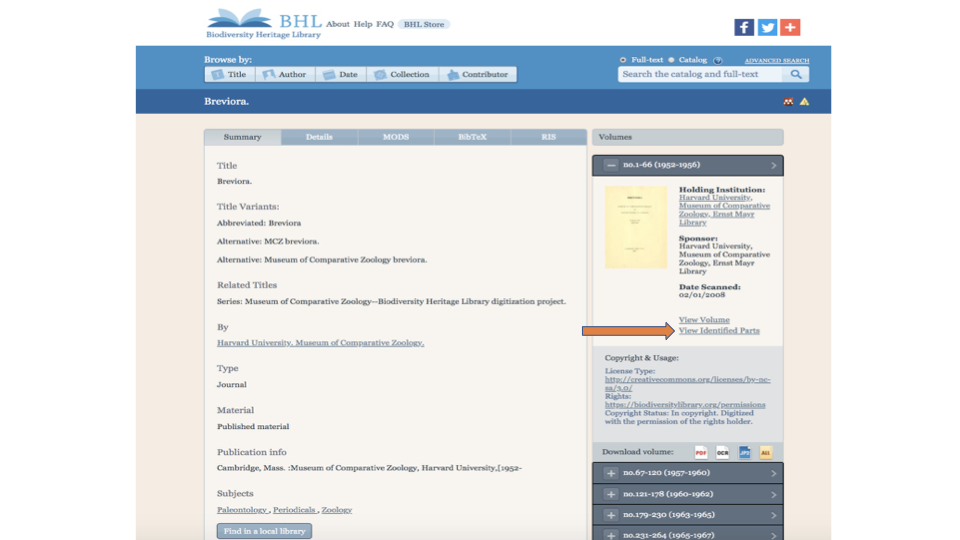Open the FAQ menu link
Screen dimensions: 960x540
[x=384, y=24]
